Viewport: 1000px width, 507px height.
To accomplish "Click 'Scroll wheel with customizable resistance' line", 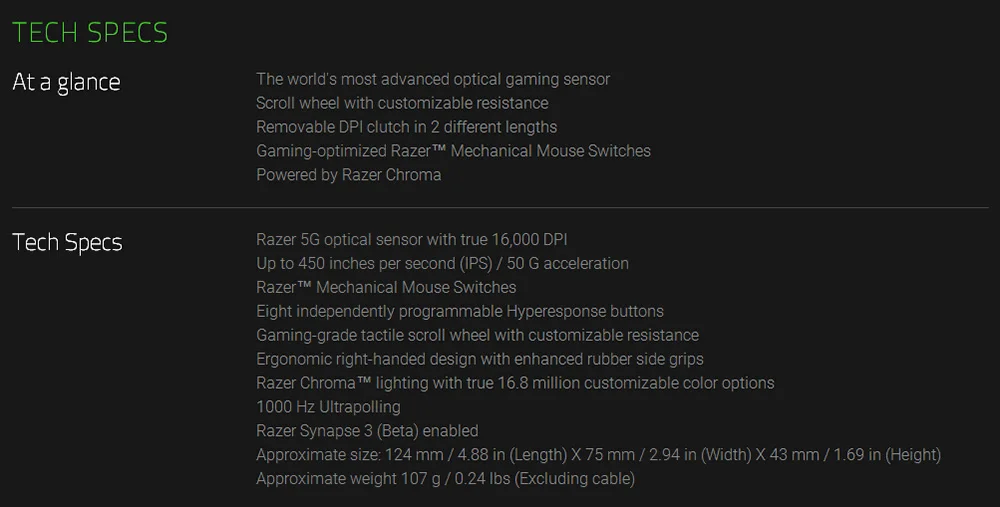I will pyautogui.click(x=402, y=103).
